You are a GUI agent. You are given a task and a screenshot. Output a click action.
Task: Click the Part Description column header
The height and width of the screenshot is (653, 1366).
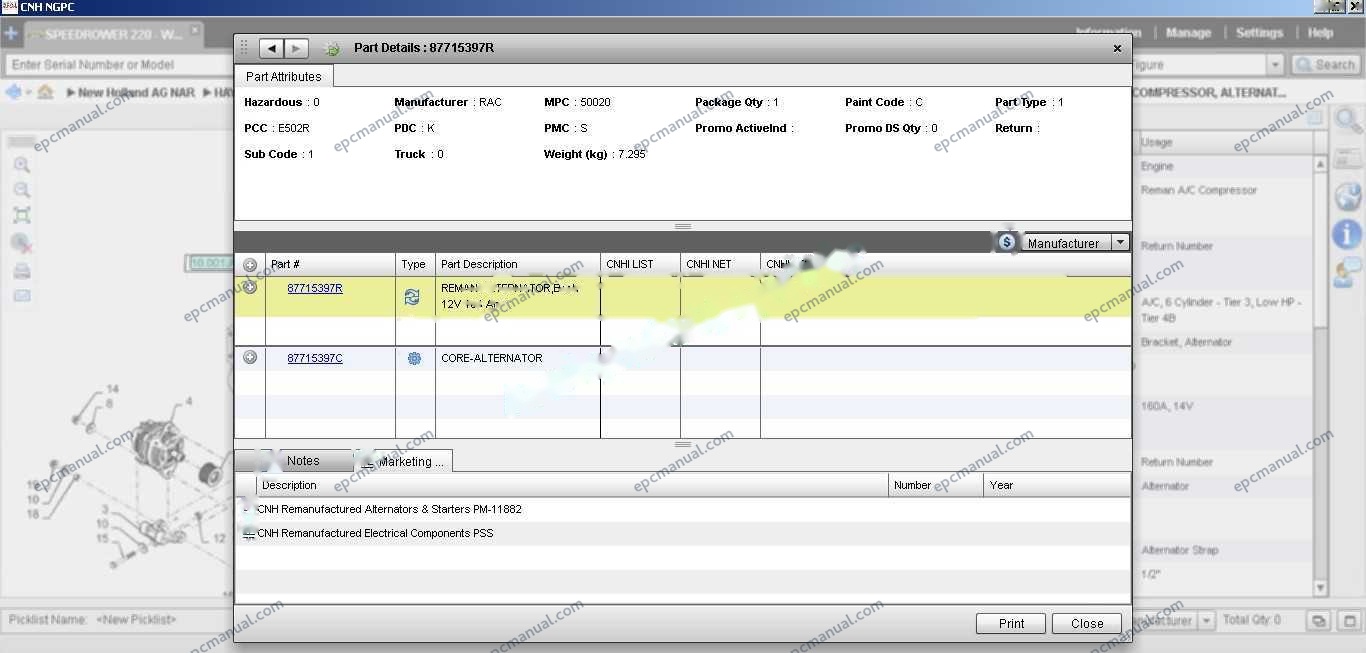coord(518,264)
